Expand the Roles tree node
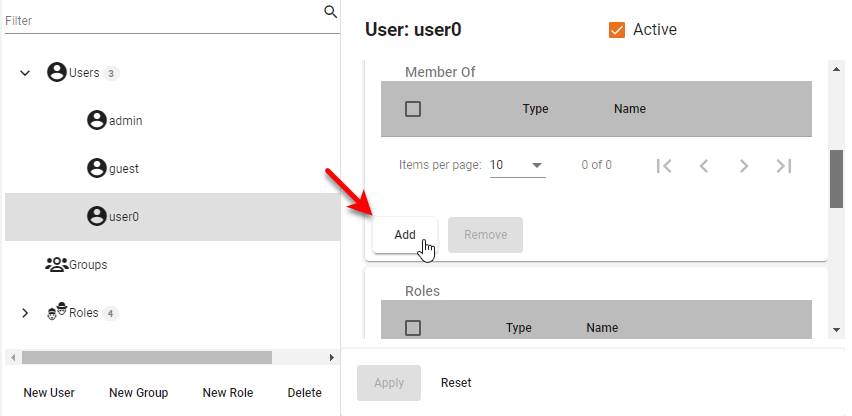Screen dimensions: 852x416 tap(25, 313)
